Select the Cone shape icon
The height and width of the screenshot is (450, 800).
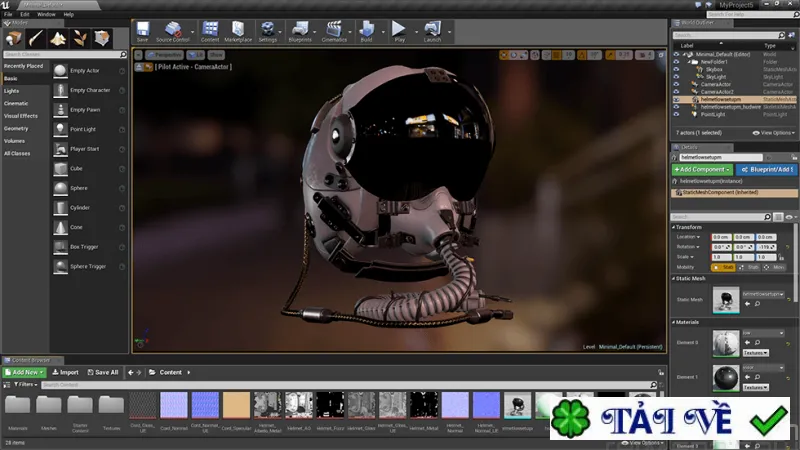click(x=60, y=228)
